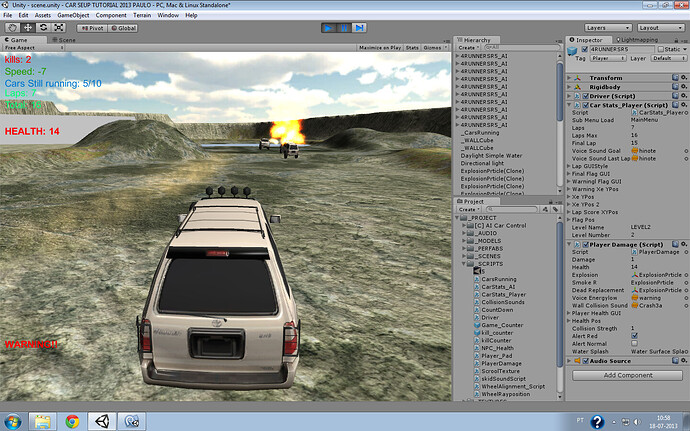
Task: Expand the Rigidbody component
Action: (569, 87)
